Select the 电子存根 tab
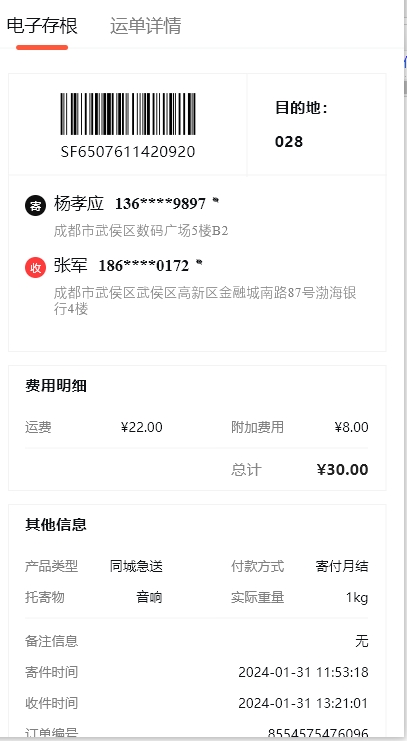407x741 pixels. click(42, 26)
